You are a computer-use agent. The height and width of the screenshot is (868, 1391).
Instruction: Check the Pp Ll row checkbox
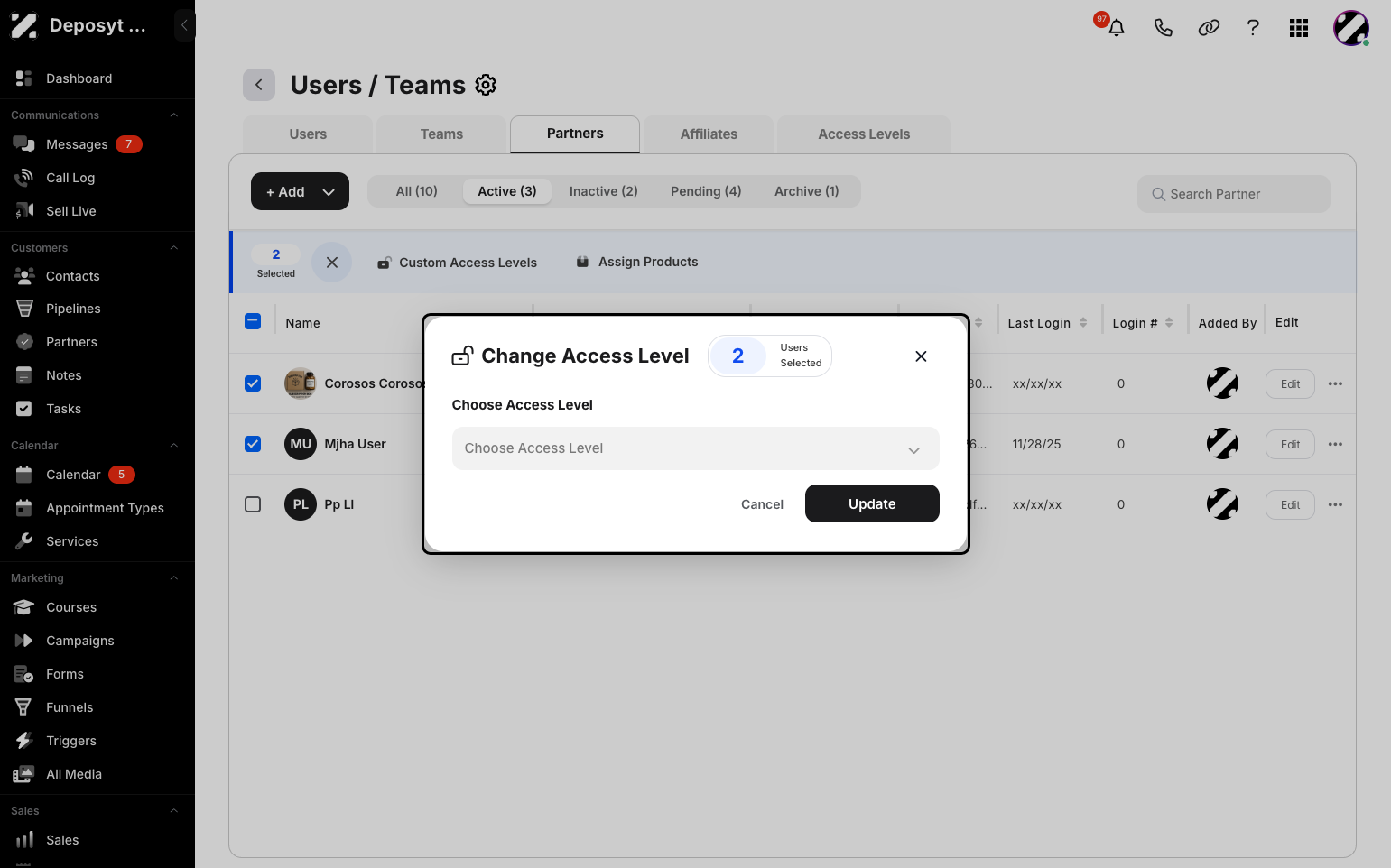pos(253,504)
